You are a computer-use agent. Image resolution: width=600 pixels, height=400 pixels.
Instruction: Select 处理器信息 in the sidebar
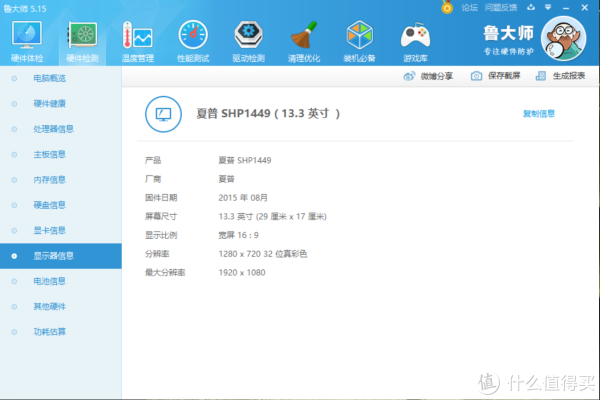point(53,129)
